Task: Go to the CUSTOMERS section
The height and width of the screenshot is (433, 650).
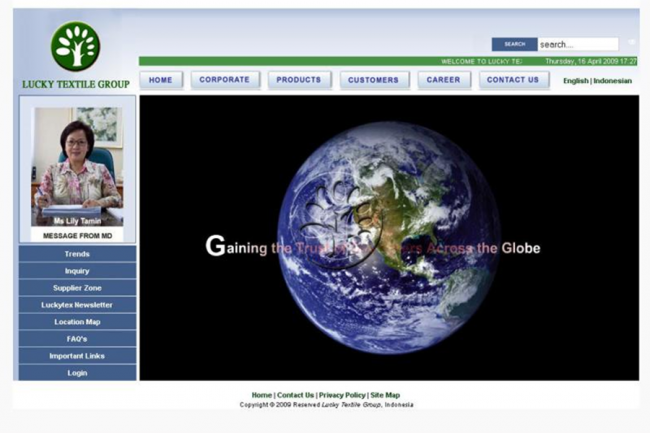Action: pyautogui.click(x=374, y=80)
